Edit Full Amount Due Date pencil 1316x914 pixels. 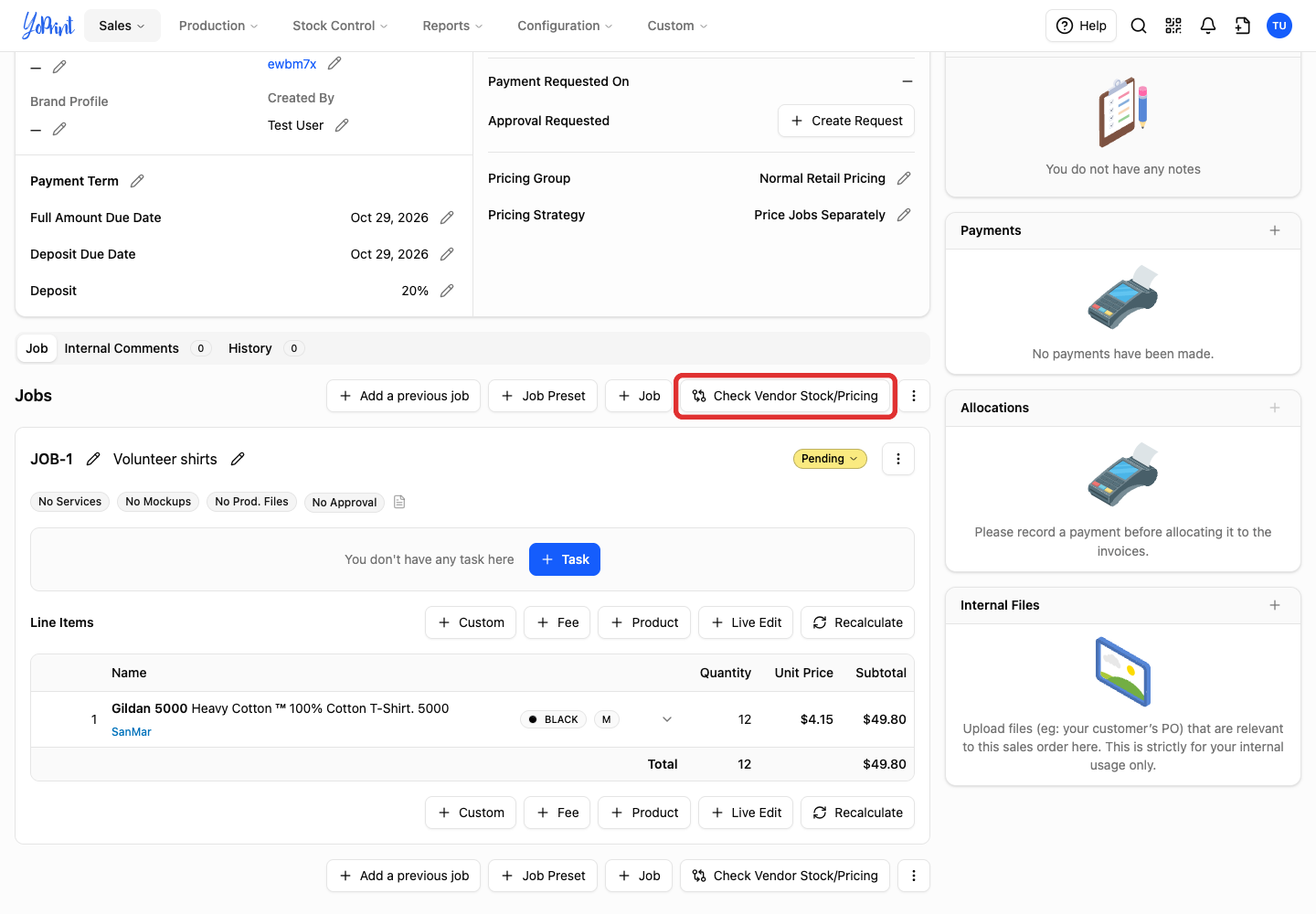point(447,218)
